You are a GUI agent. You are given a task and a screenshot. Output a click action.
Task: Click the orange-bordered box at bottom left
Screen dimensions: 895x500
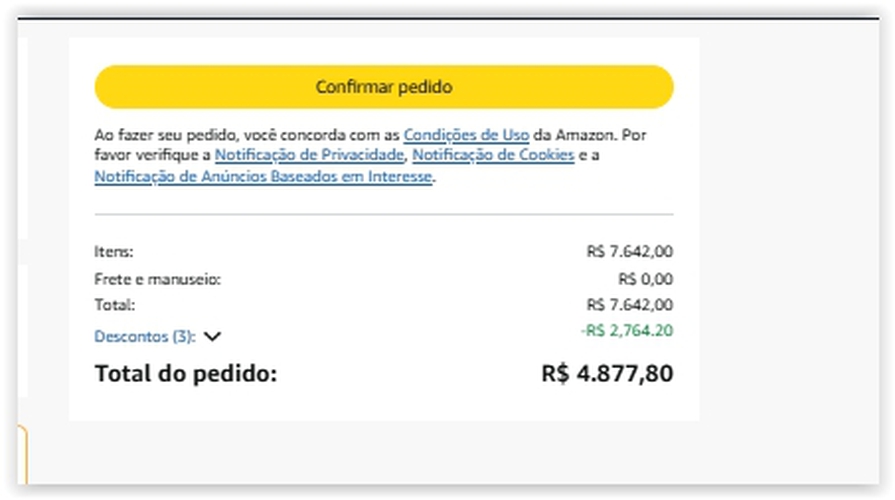22,455
